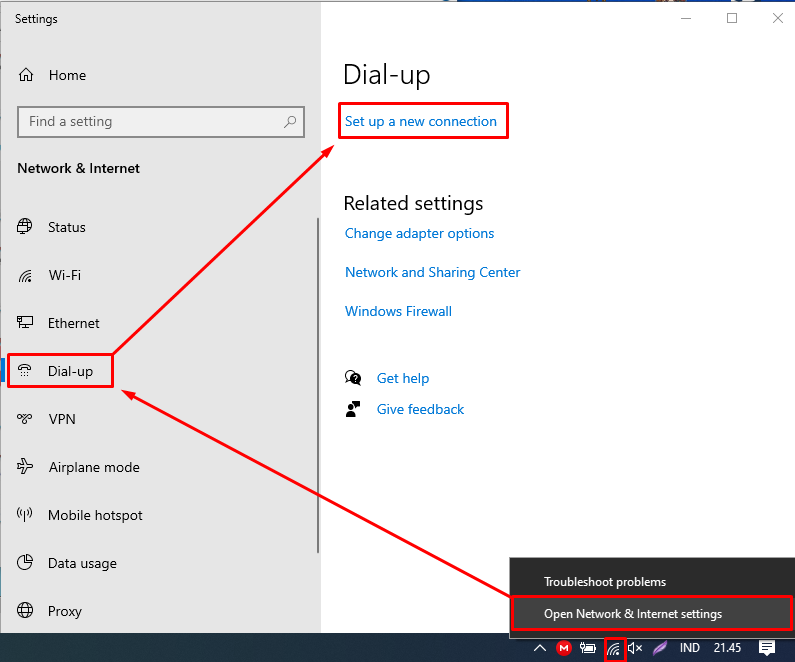Screen dimensions: 795x662
Task: Click the Mobile hotspot antenna icon
Action: [25, 514]
